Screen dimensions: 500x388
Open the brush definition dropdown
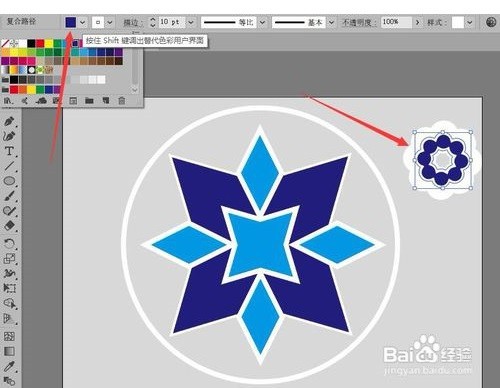pyautogui.click(x=331, y=22)
